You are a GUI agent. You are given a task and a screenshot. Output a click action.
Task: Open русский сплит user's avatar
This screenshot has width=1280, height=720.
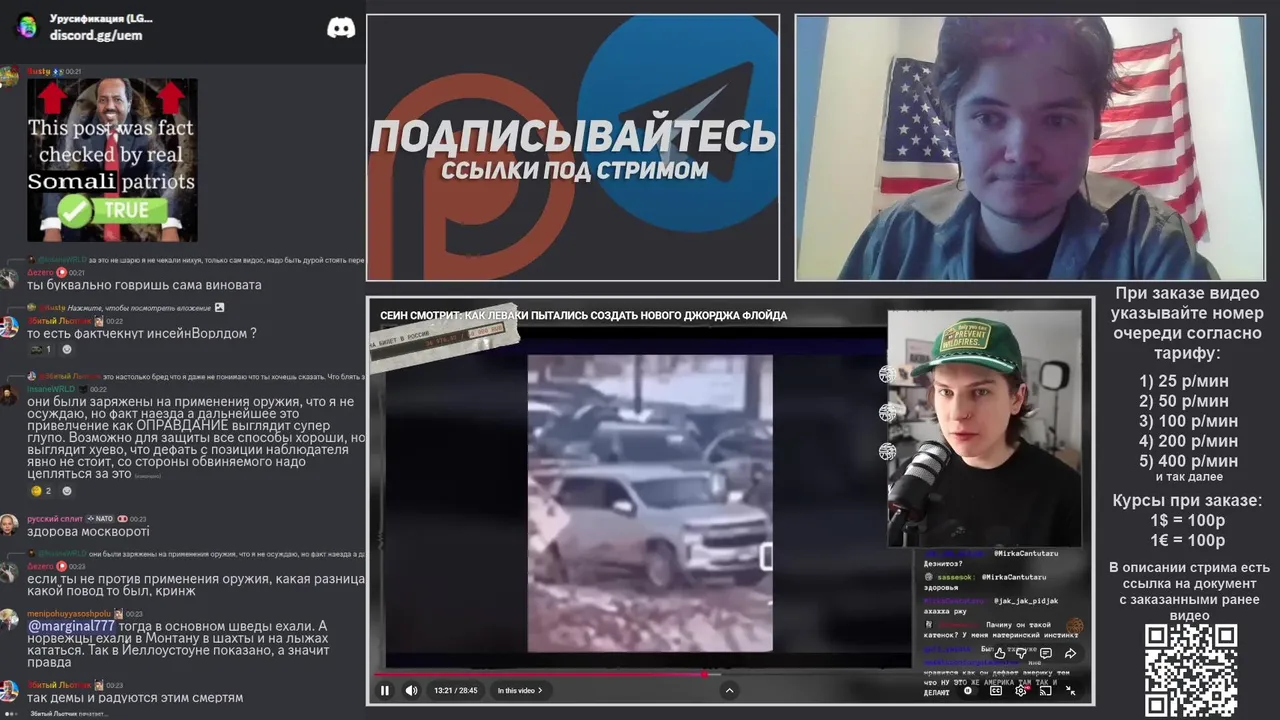click(8, 525)
